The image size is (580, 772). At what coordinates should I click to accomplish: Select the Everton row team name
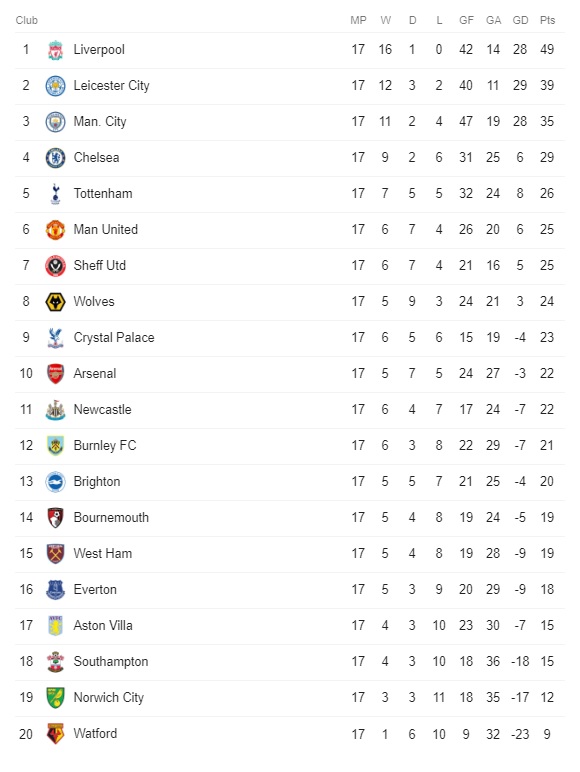pos(95,589)
